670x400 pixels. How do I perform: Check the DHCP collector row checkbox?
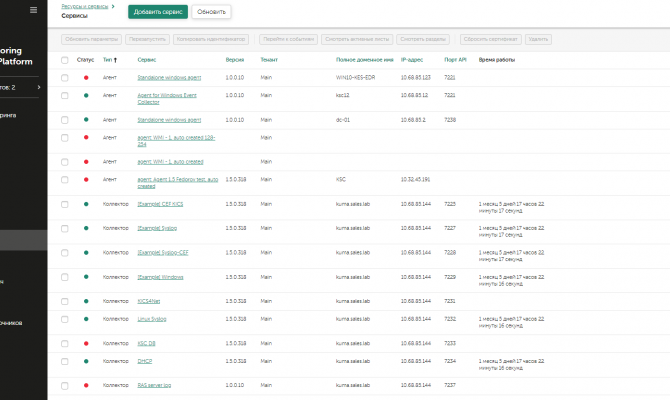(x=65, y=362)
